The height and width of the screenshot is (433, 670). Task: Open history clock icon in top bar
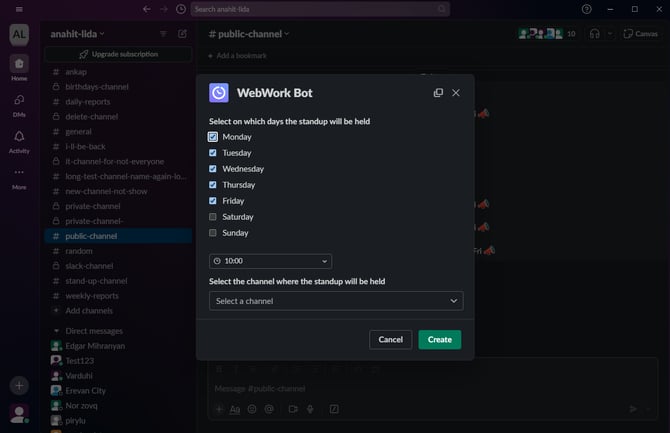[180, 9]
